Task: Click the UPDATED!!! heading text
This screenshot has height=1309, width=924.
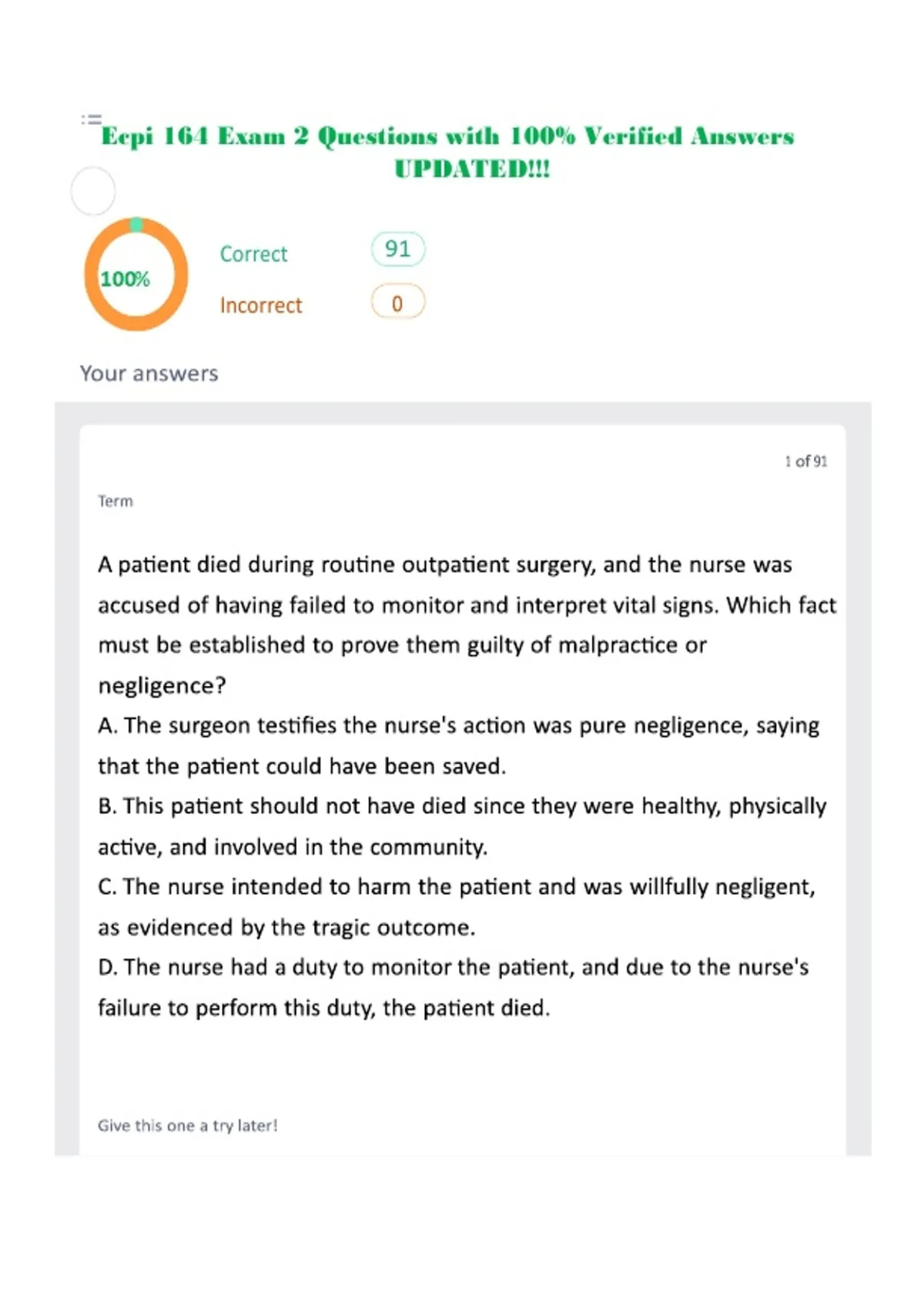Action: click(472, 169)
